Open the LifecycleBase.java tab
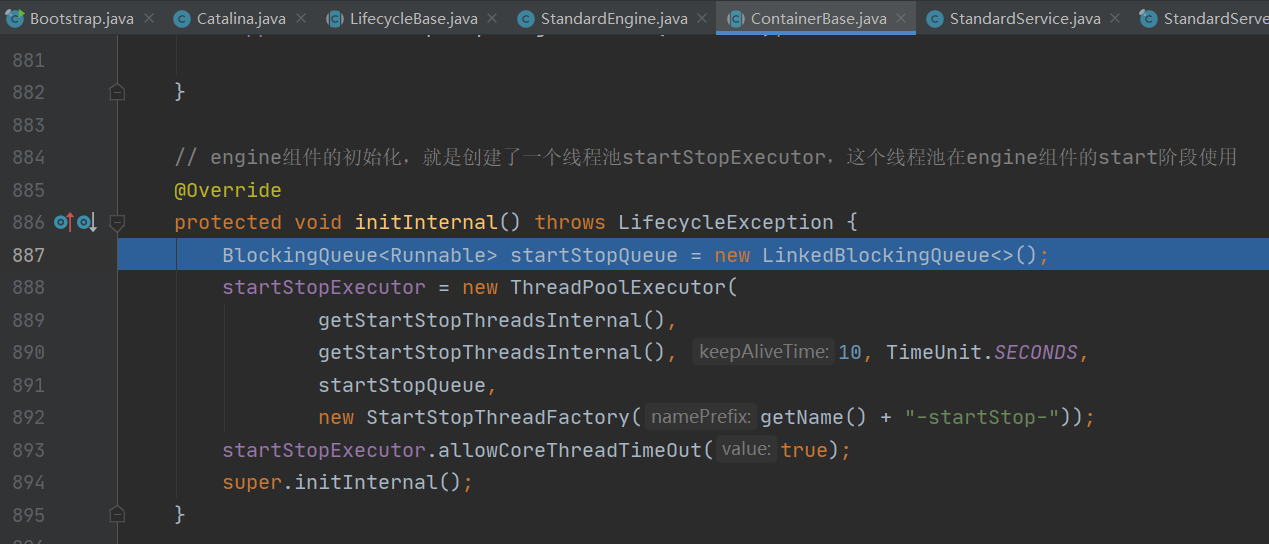The height and width of the screenshot is (544, 1269). (x=413, y=18)
